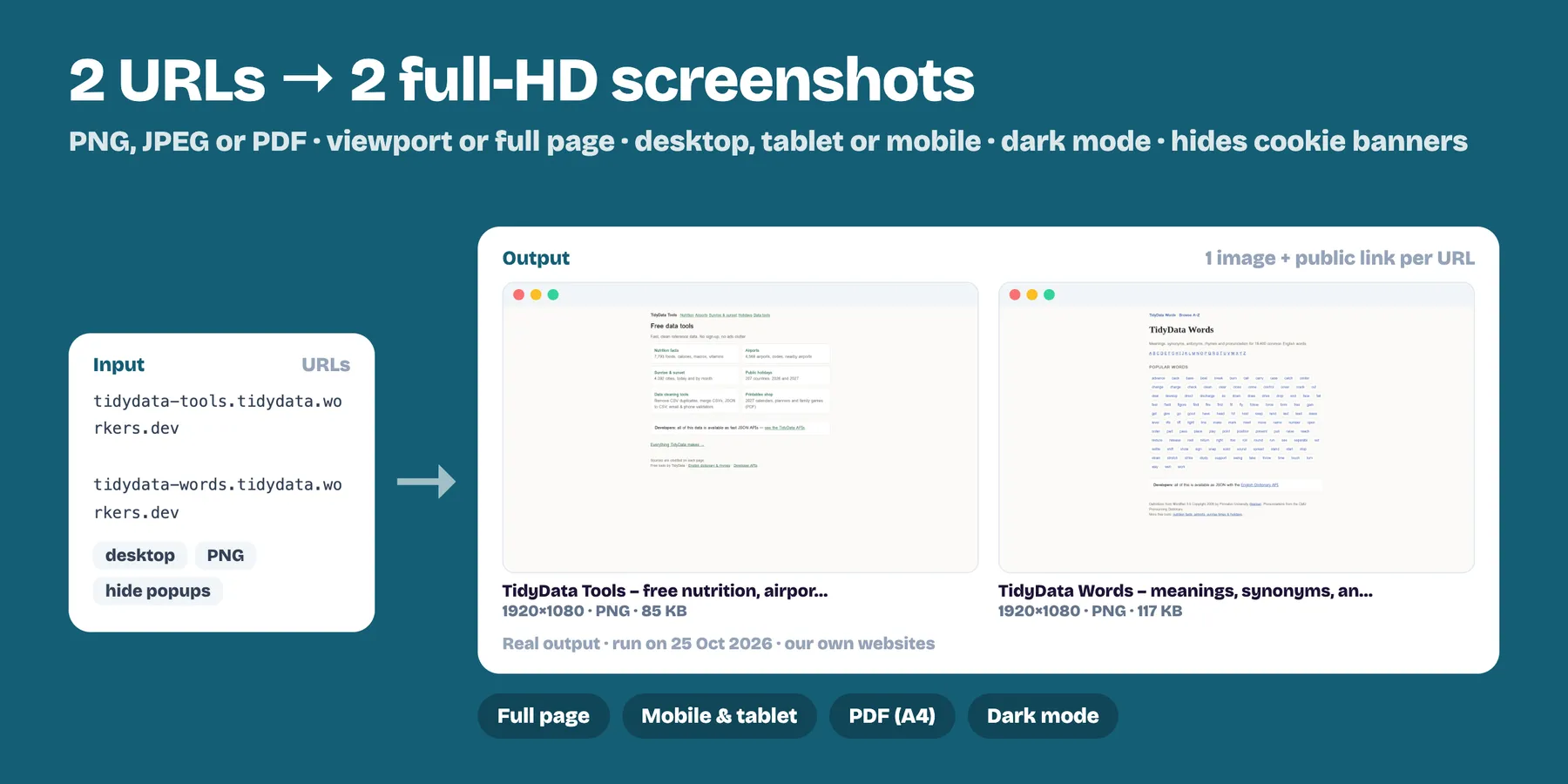The image size is (1568, 784).
Task: Click the 'PNG, JPEG or PDF' subtitle line
Action: coord(768,141)
